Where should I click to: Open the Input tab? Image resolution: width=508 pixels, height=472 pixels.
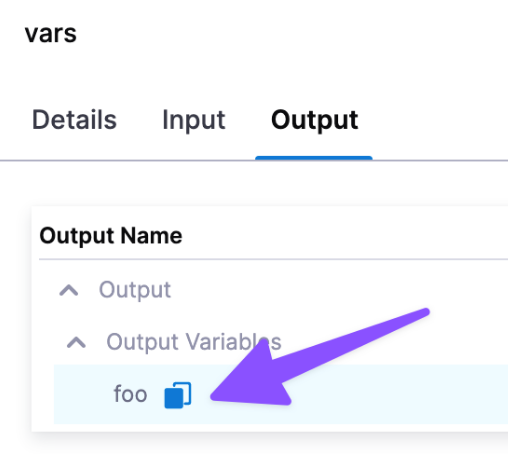coord(194,120)
